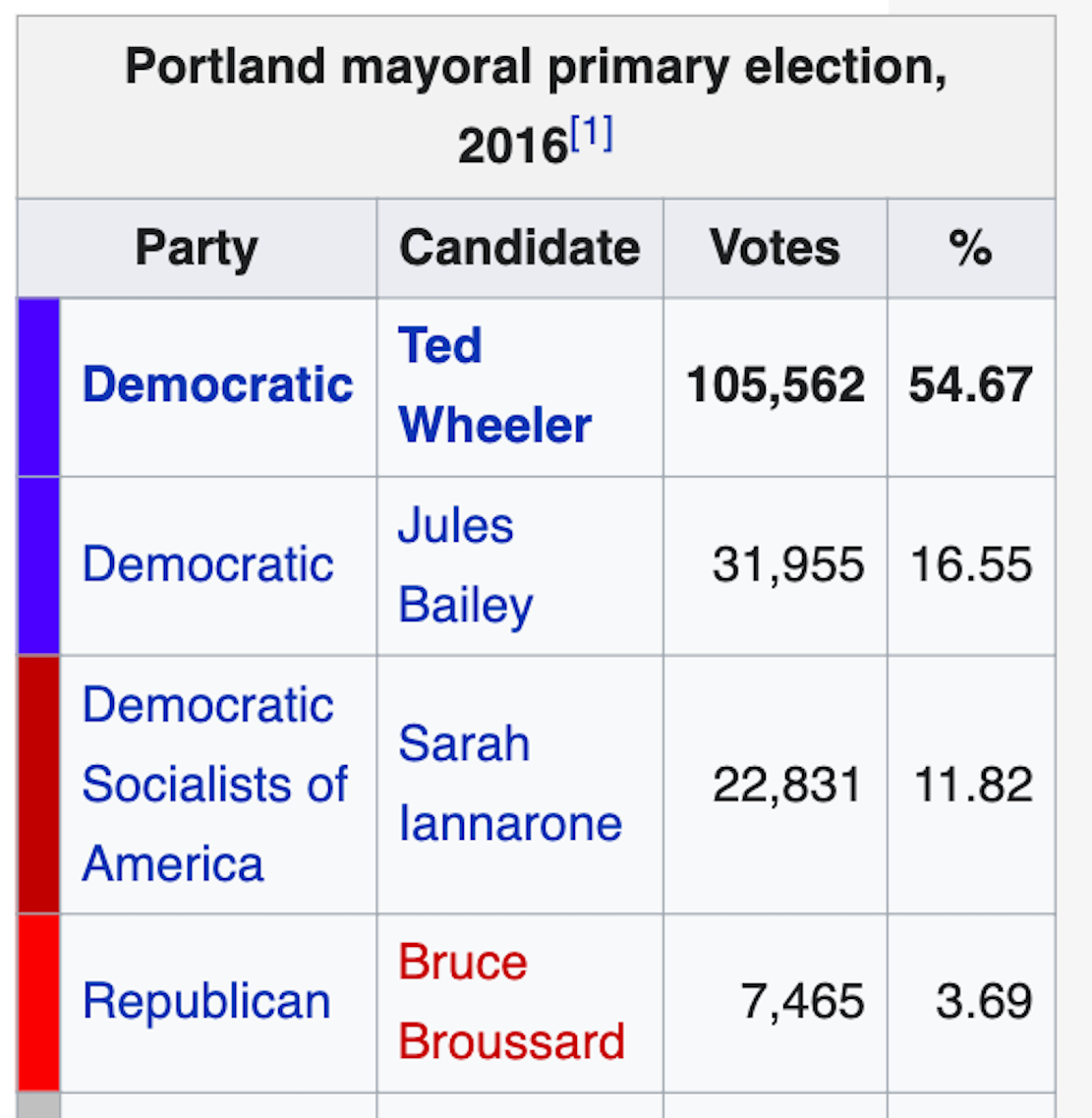Click bright red swatch beside Republican

click(39, 1003)
